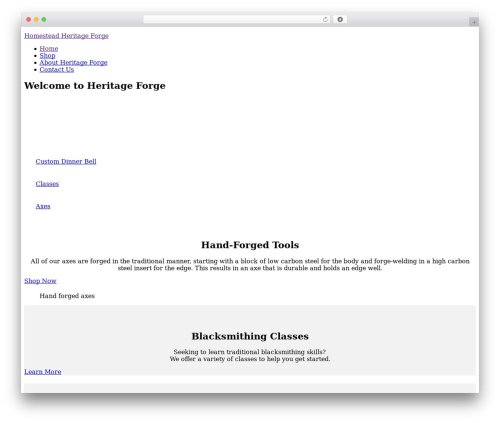Follow the Classes link
Viewport: 500px width, 423px height.
pyautogui.click(x=47, y=184)
